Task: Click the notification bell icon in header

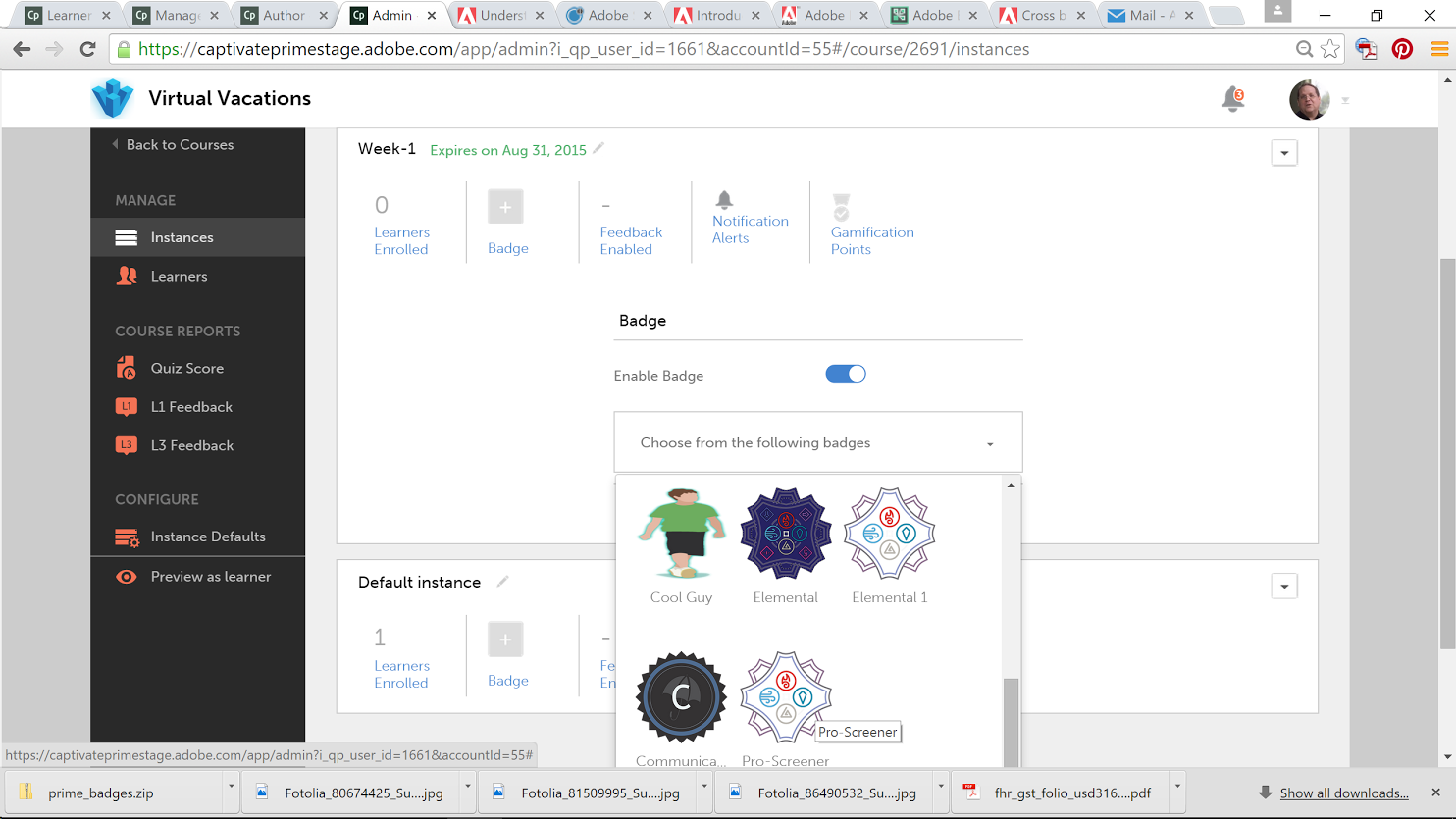Action: 1232,99
